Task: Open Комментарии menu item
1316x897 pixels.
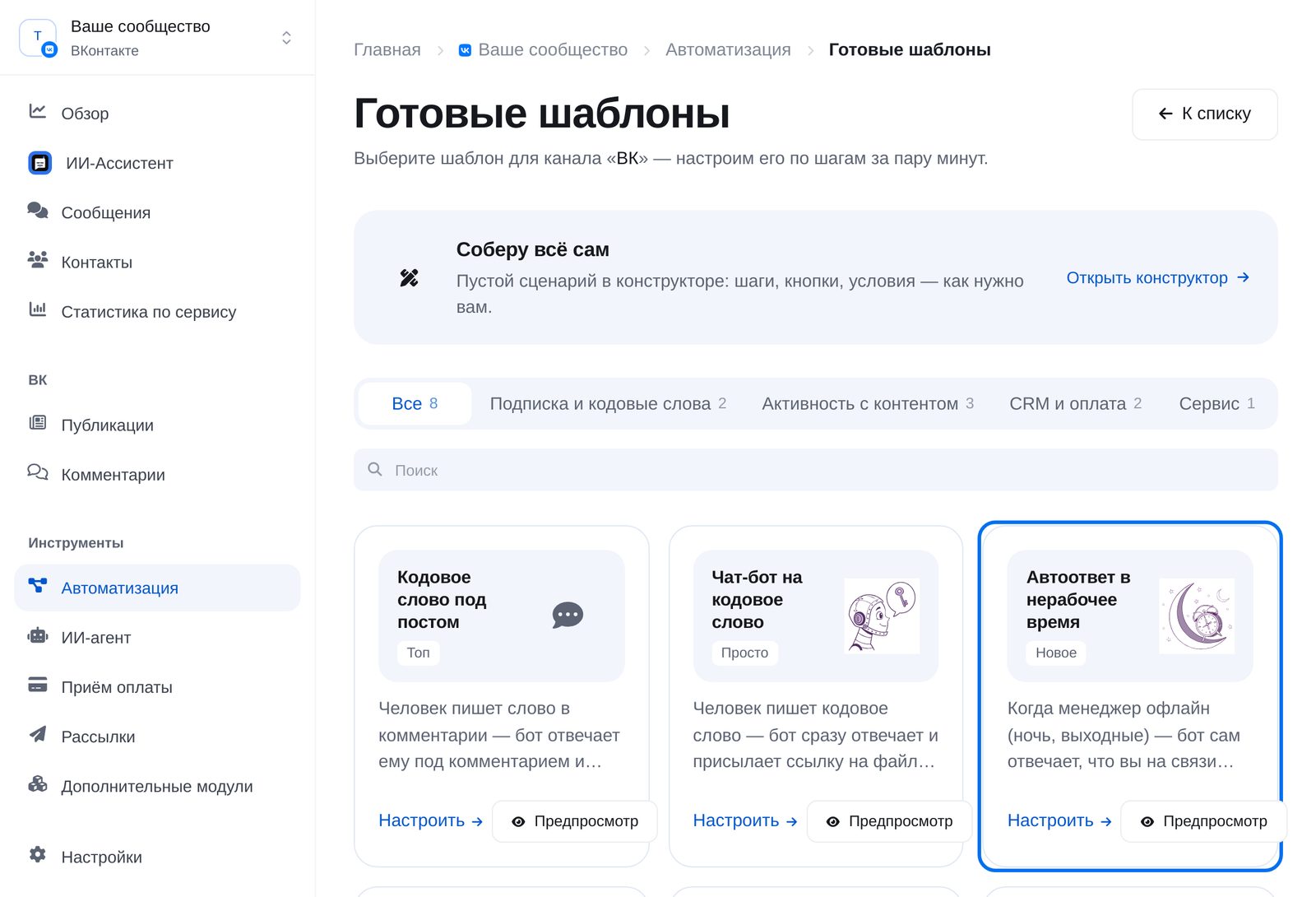Action: tap(157, 474)
